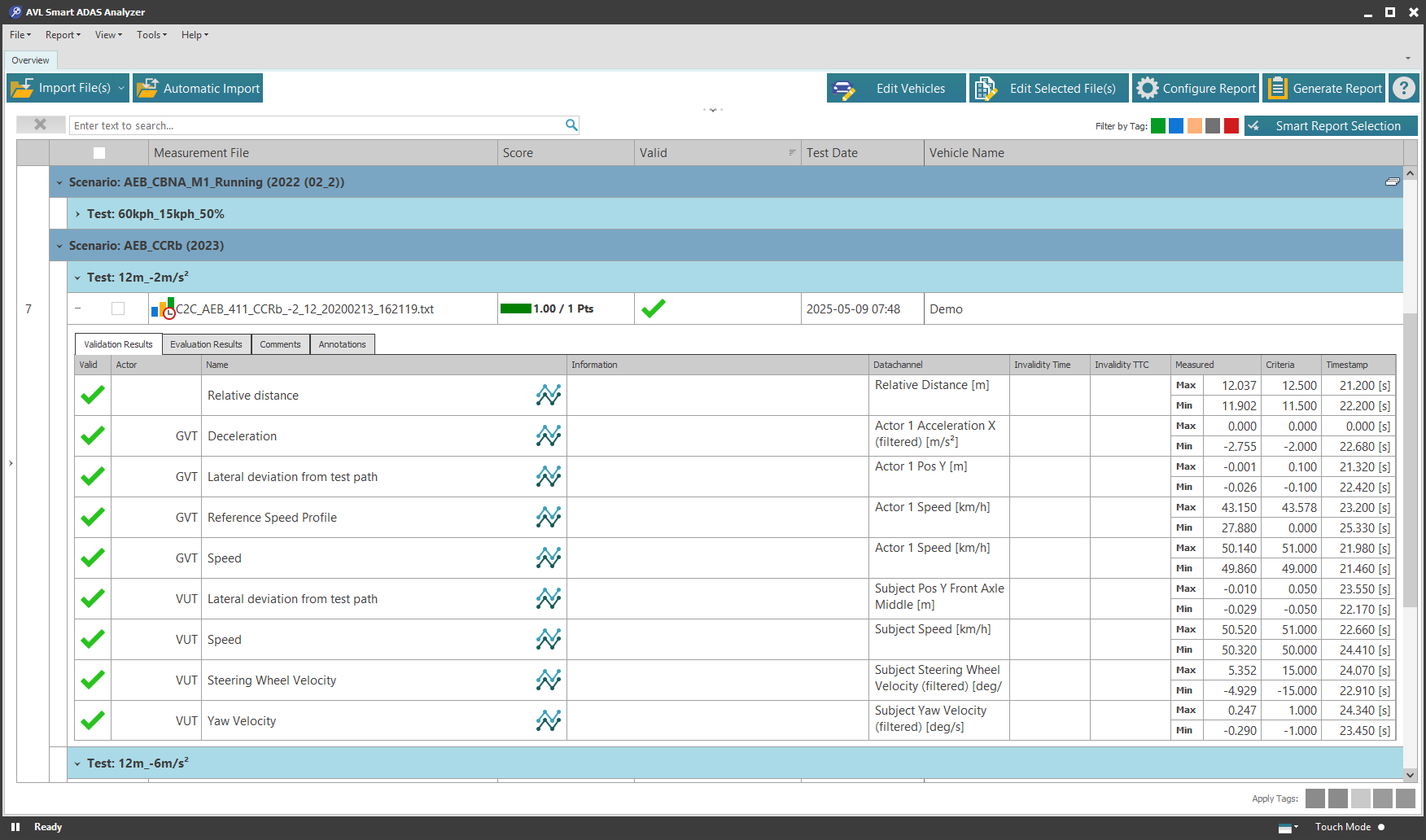Viewport: 1426px width, 840px height.
Task: Tick the select-all checkbox in table header
Action: coord(99,153)
